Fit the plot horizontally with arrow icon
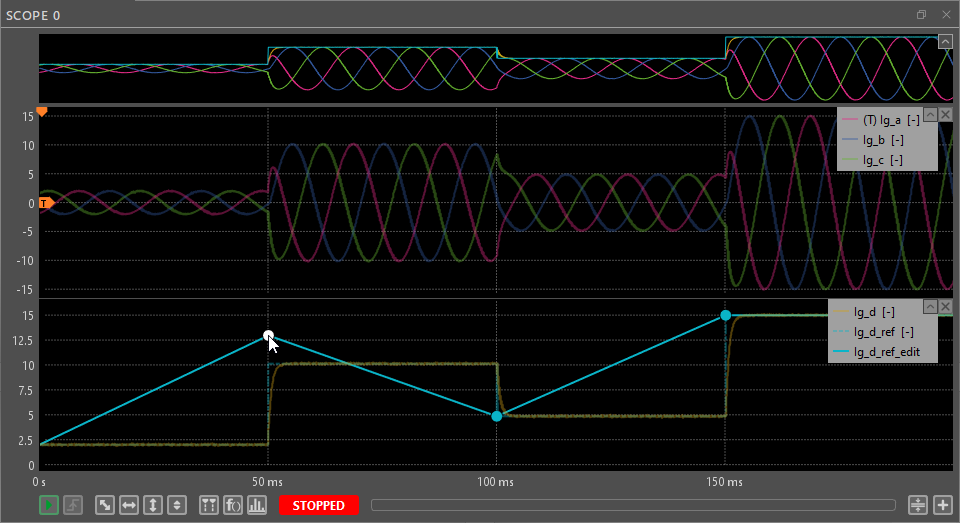 (x=128, y=505)
